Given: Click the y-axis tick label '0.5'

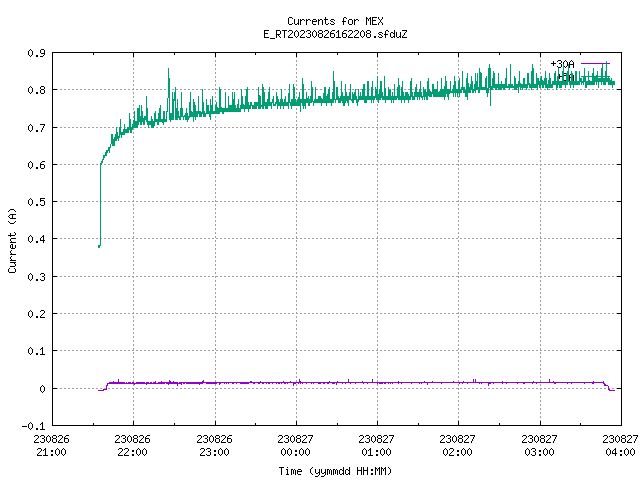Looking at the screenshot, I should point(36,202).
